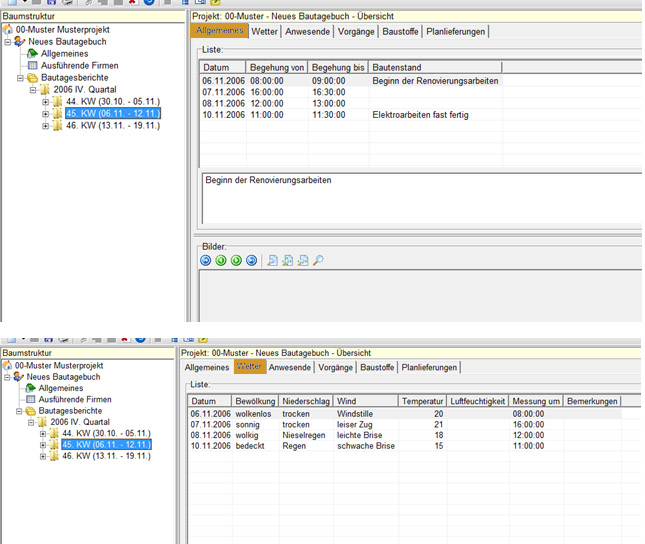This screenshot has width=645, height=544.
Task: Click the second document icon with green arrows in Bilder
Action: coord(287,260)
